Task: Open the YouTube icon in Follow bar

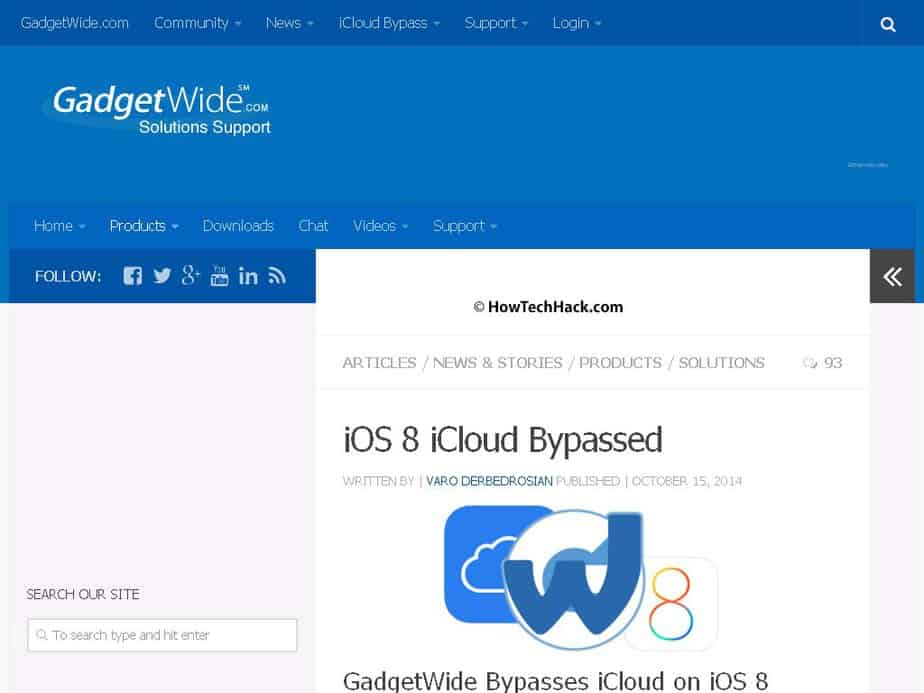Action: (x=219, y=276)
